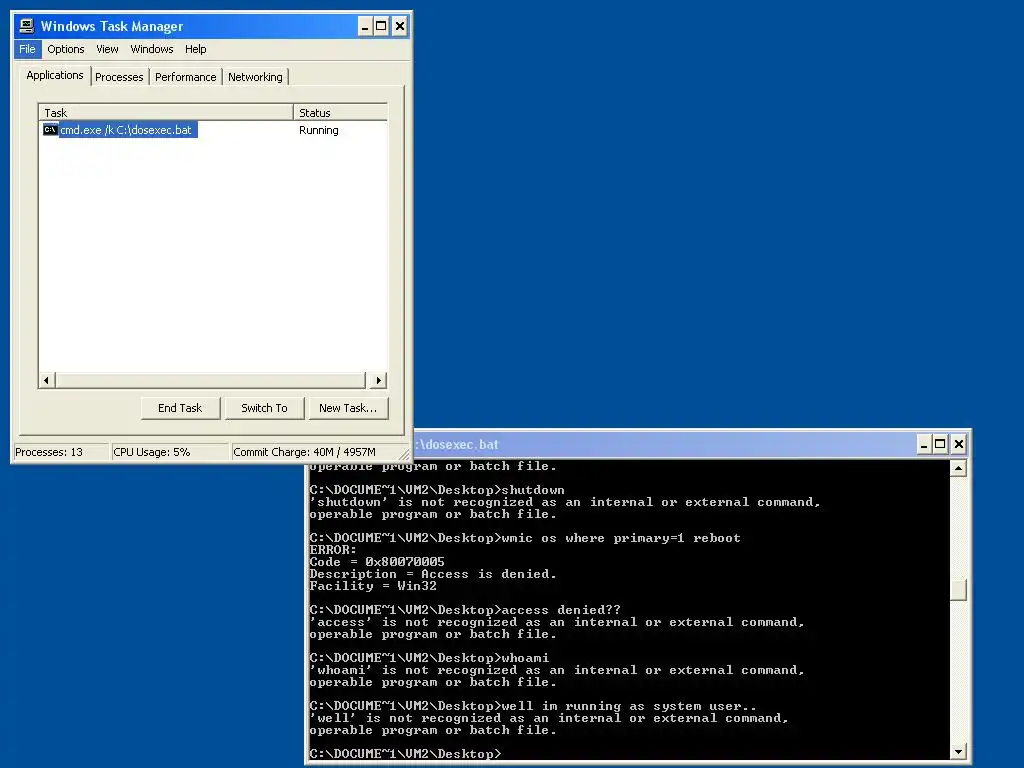Click the task list right scroll arrow
Image resolution: width=1024 pixels, height=768 pixels.
[379, 380]
